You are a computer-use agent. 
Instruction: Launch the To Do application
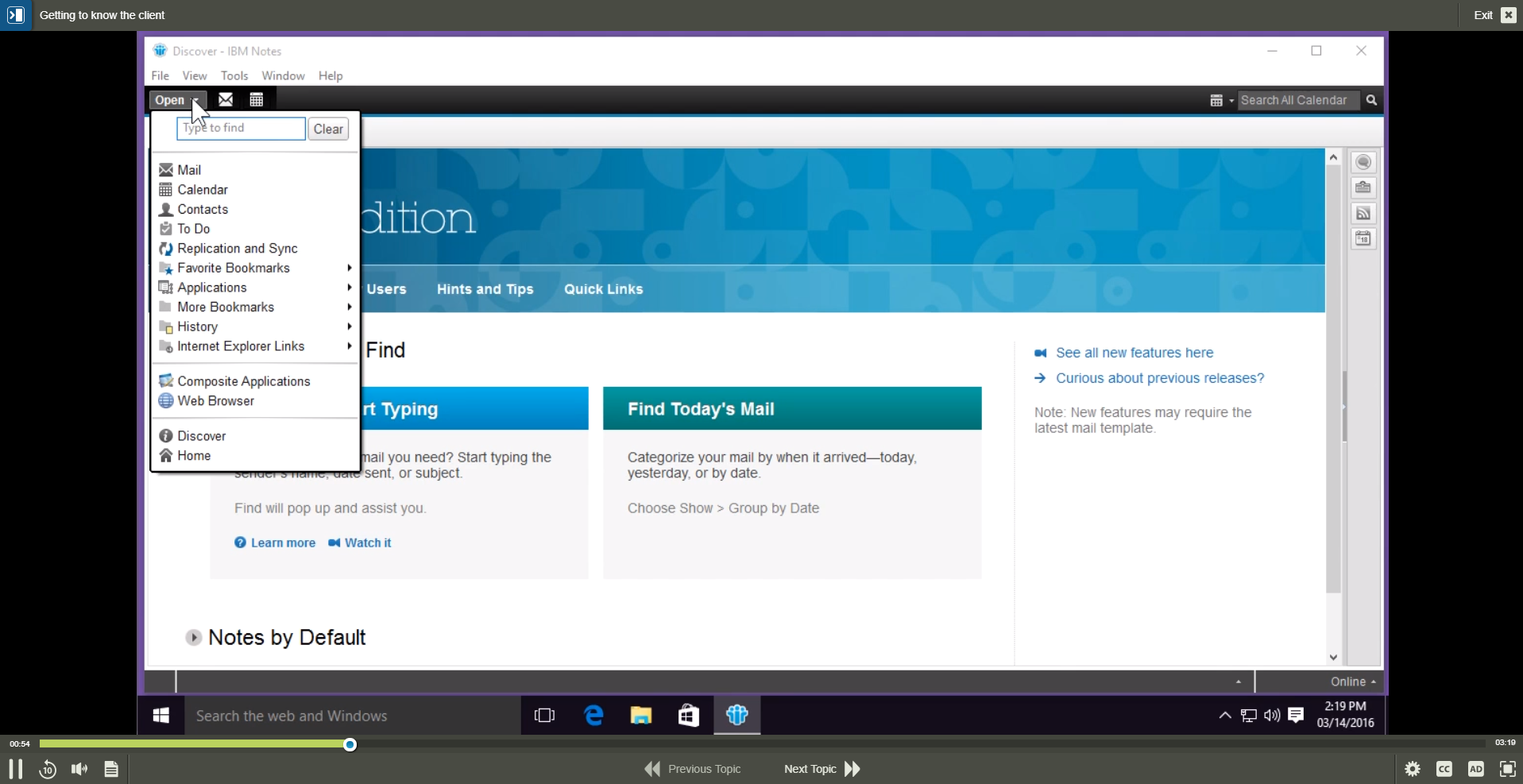coord(194,228)
